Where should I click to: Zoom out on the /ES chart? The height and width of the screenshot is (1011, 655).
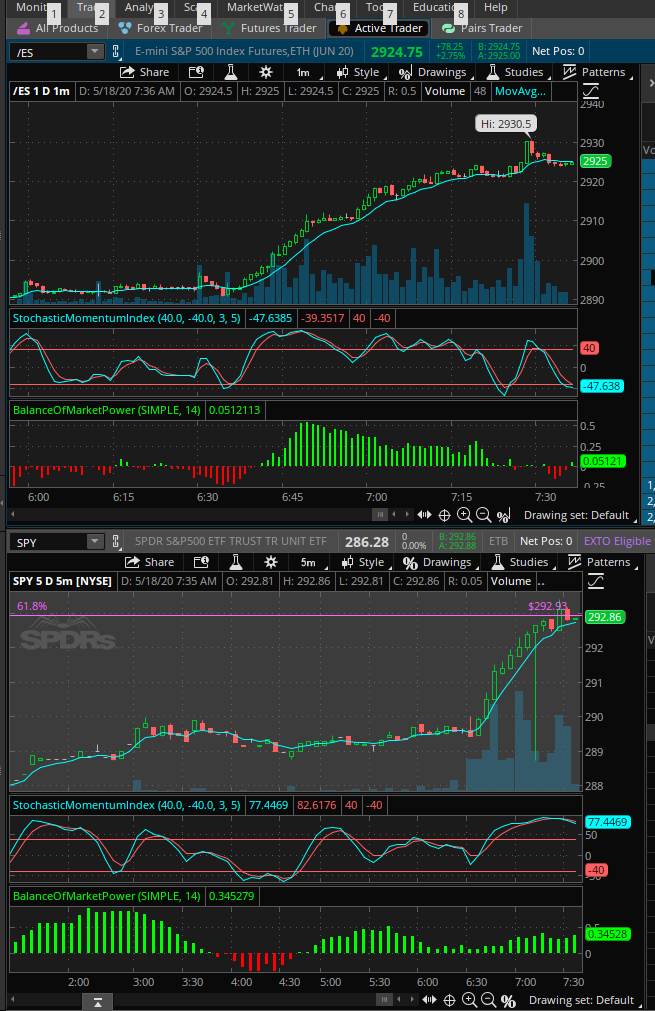(x=484, y=515)
